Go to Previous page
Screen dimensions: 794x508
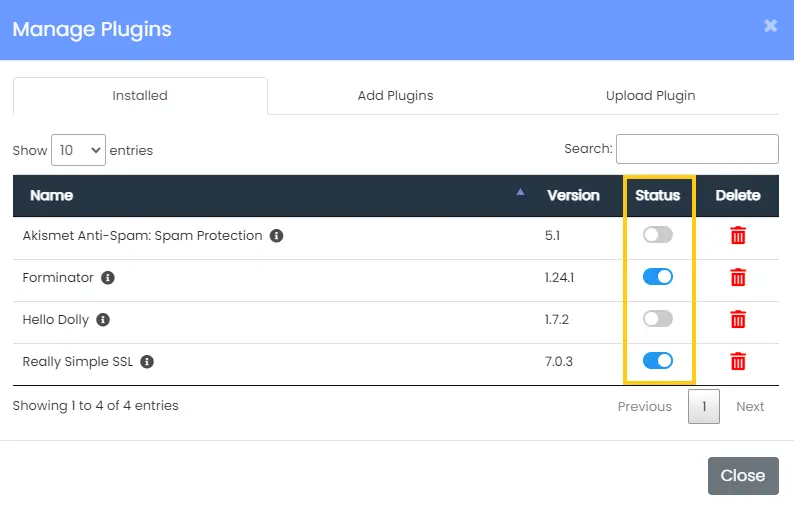tap(645, 407)
